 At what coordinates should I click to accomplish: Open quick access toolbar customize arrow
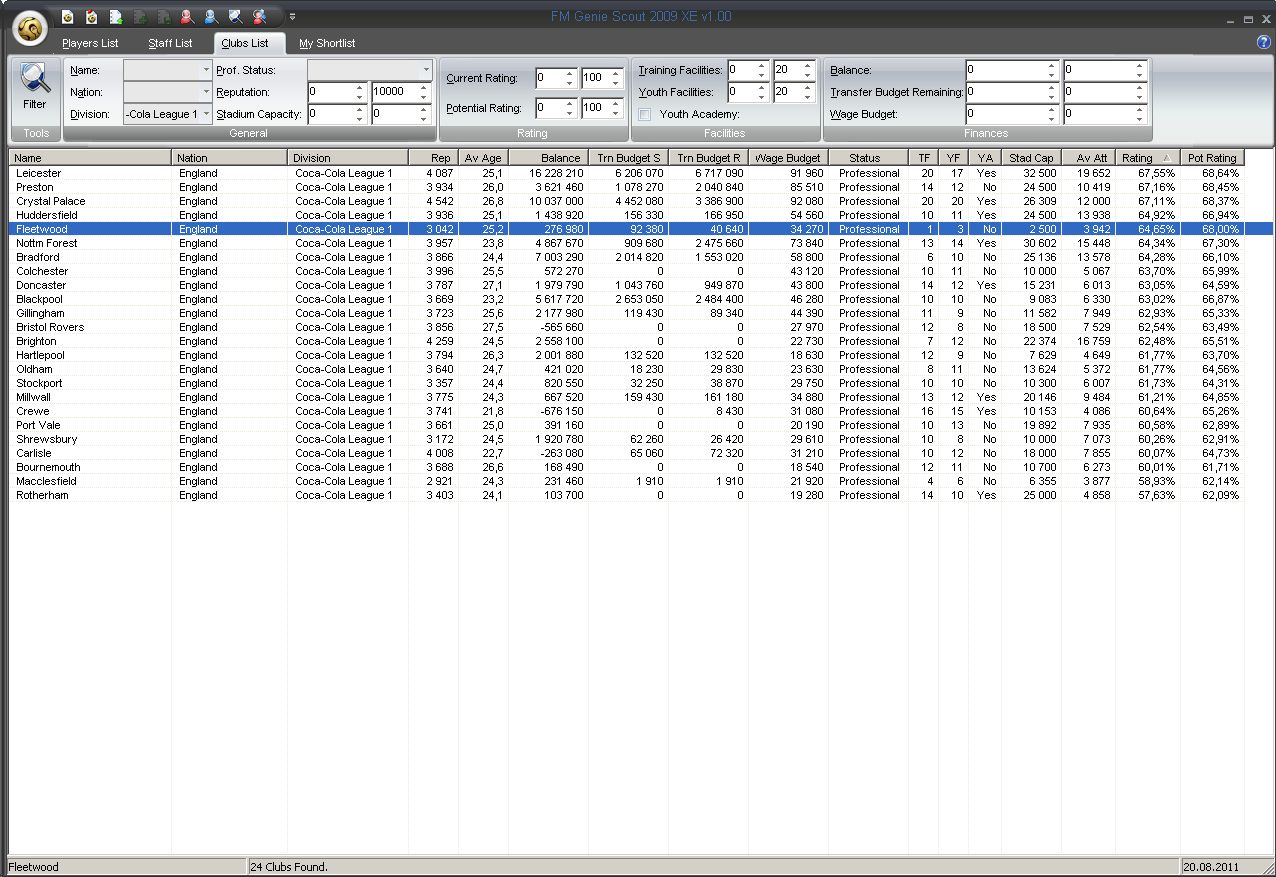click(x=292, y=17)
